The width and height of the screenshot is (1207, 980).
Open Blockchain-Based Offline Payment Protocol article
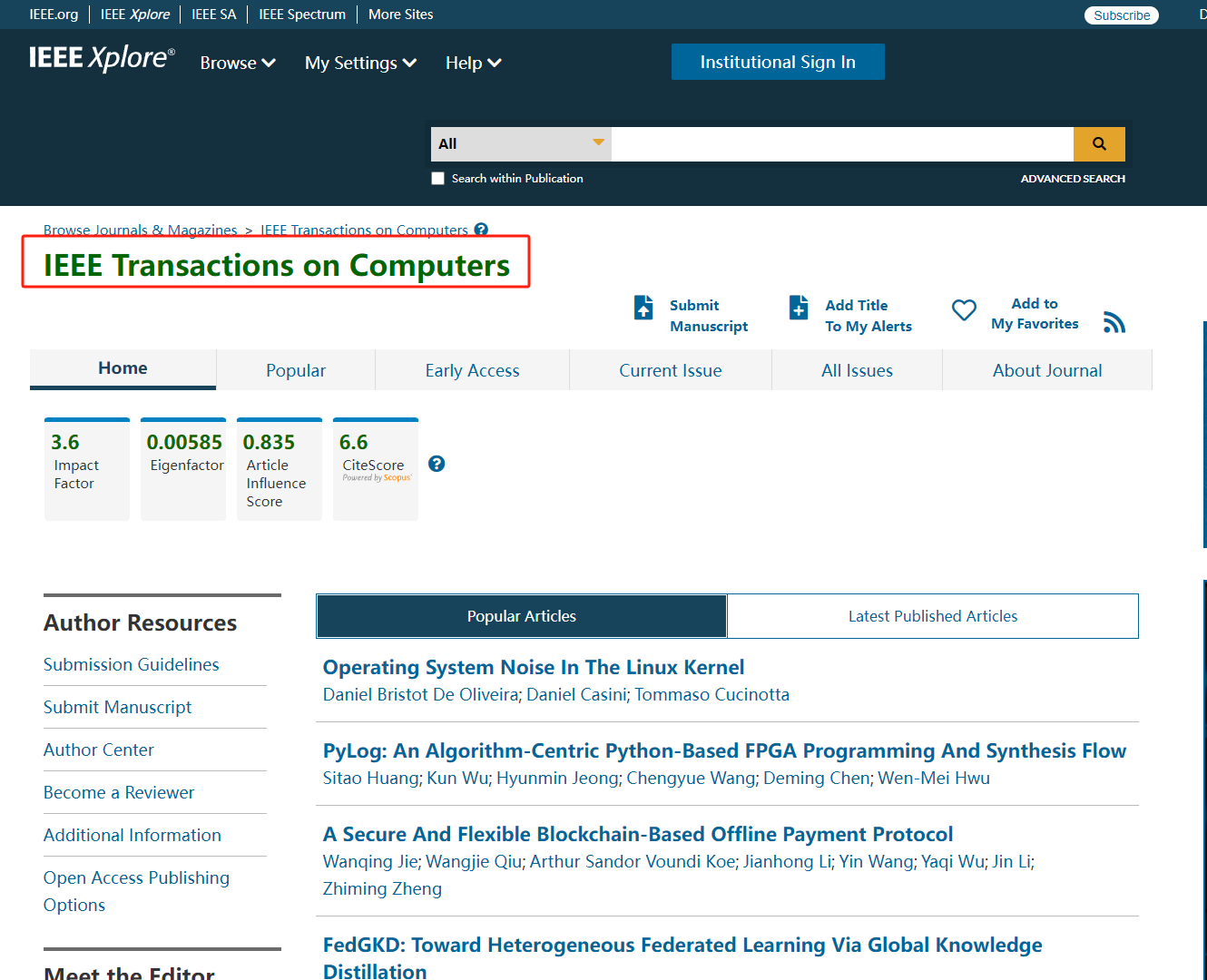click(x=638, y=834)
